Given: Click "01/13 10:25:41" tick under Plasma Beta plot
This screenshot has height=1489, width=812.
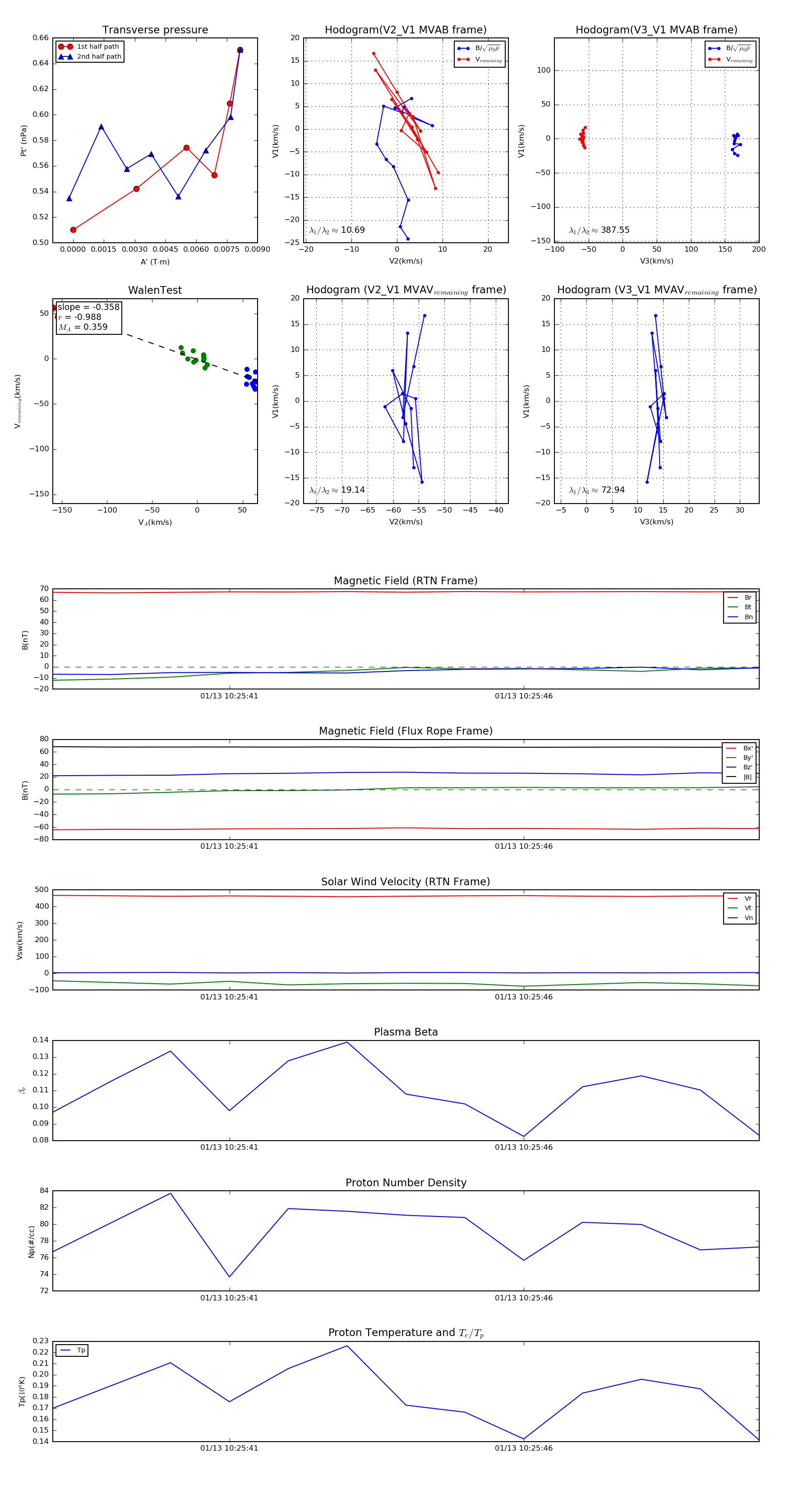Looking at the screenshot, I should tap(230, 1147).
